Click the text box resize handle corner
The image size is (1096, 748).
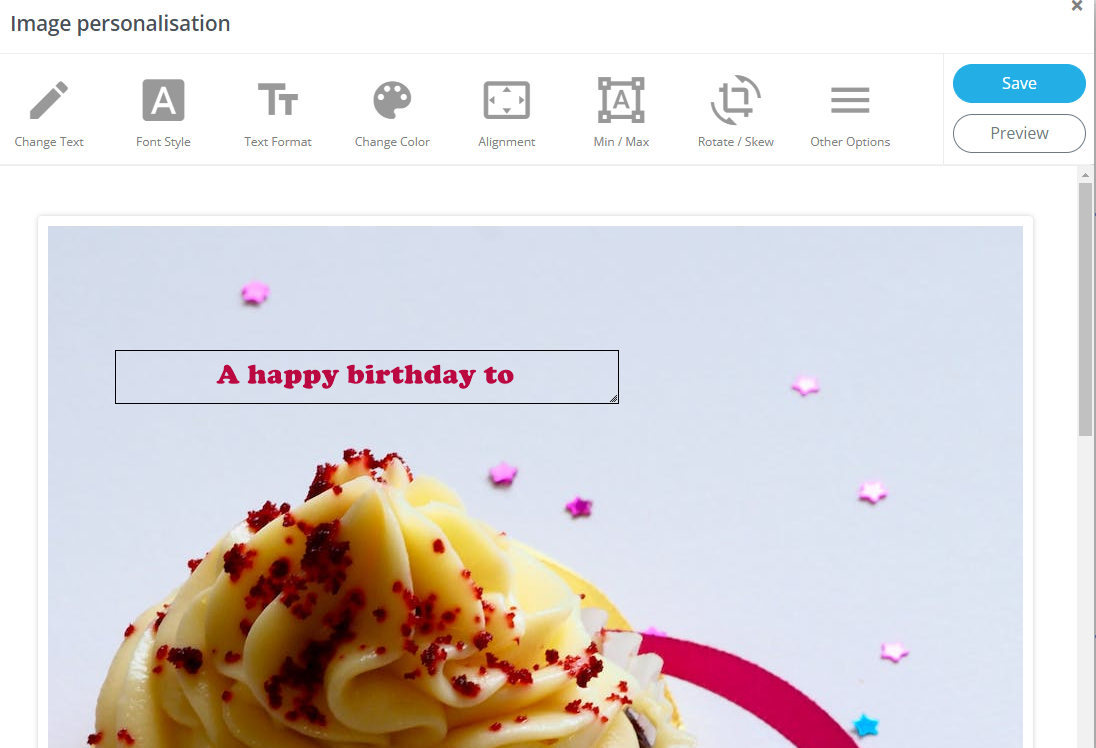(613, 398)
